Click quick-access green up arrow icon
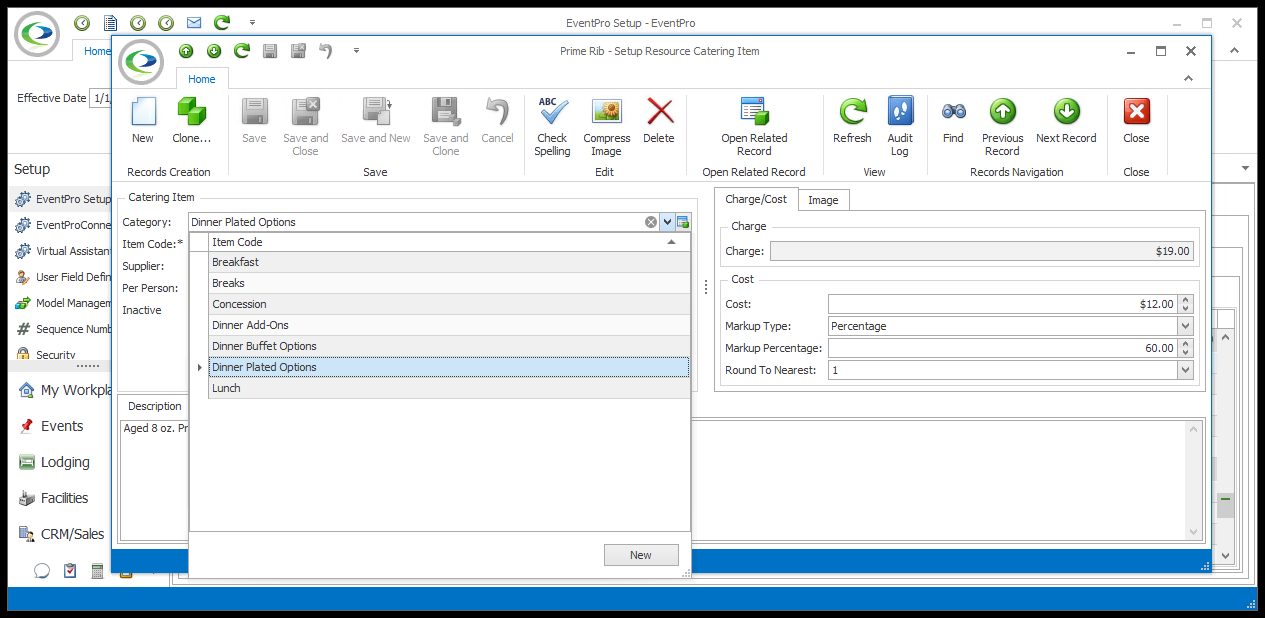The image size is (1265, 618). click(x=186, y=51)
